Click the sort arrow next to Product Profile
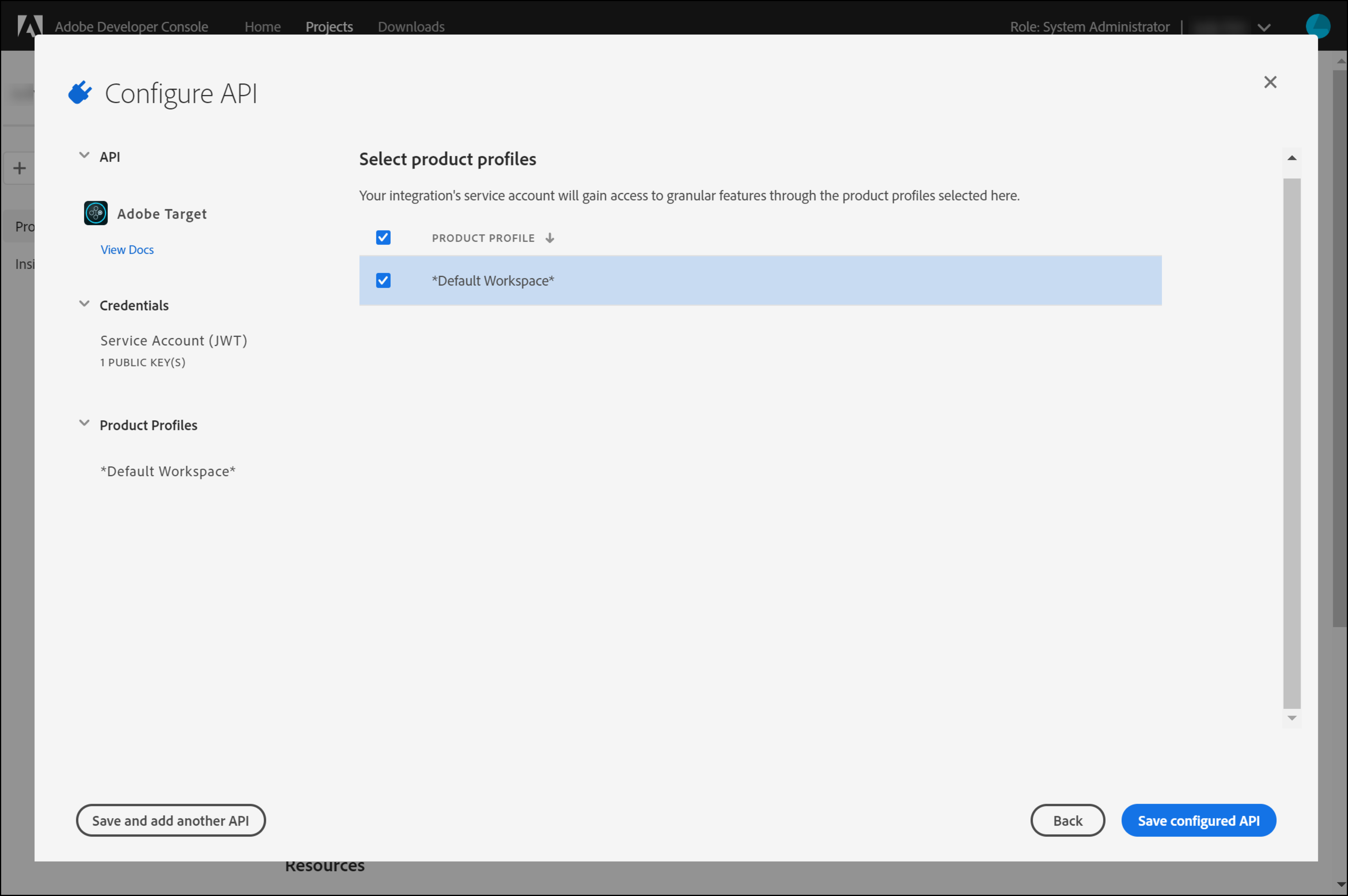The height and width of the screenshot is (896, 1348). (x=549, y=238)
